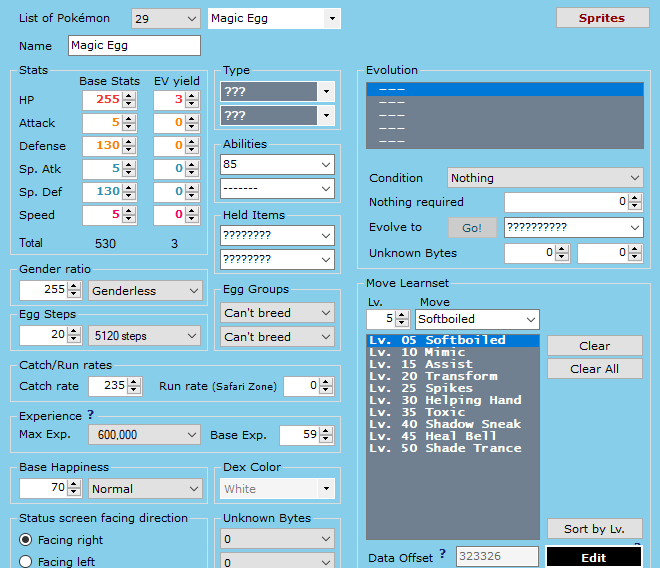Open the Evolve to ?????????? dropdown
The height and width of the screenshot is (568, 660).
point(574,227)
